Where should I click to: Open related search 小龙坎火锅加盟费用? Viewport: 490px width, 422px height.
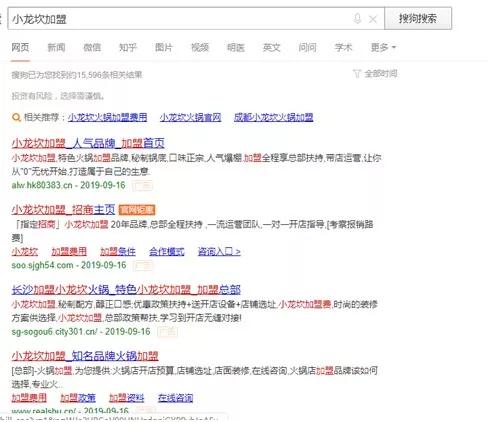coord(107,117)
